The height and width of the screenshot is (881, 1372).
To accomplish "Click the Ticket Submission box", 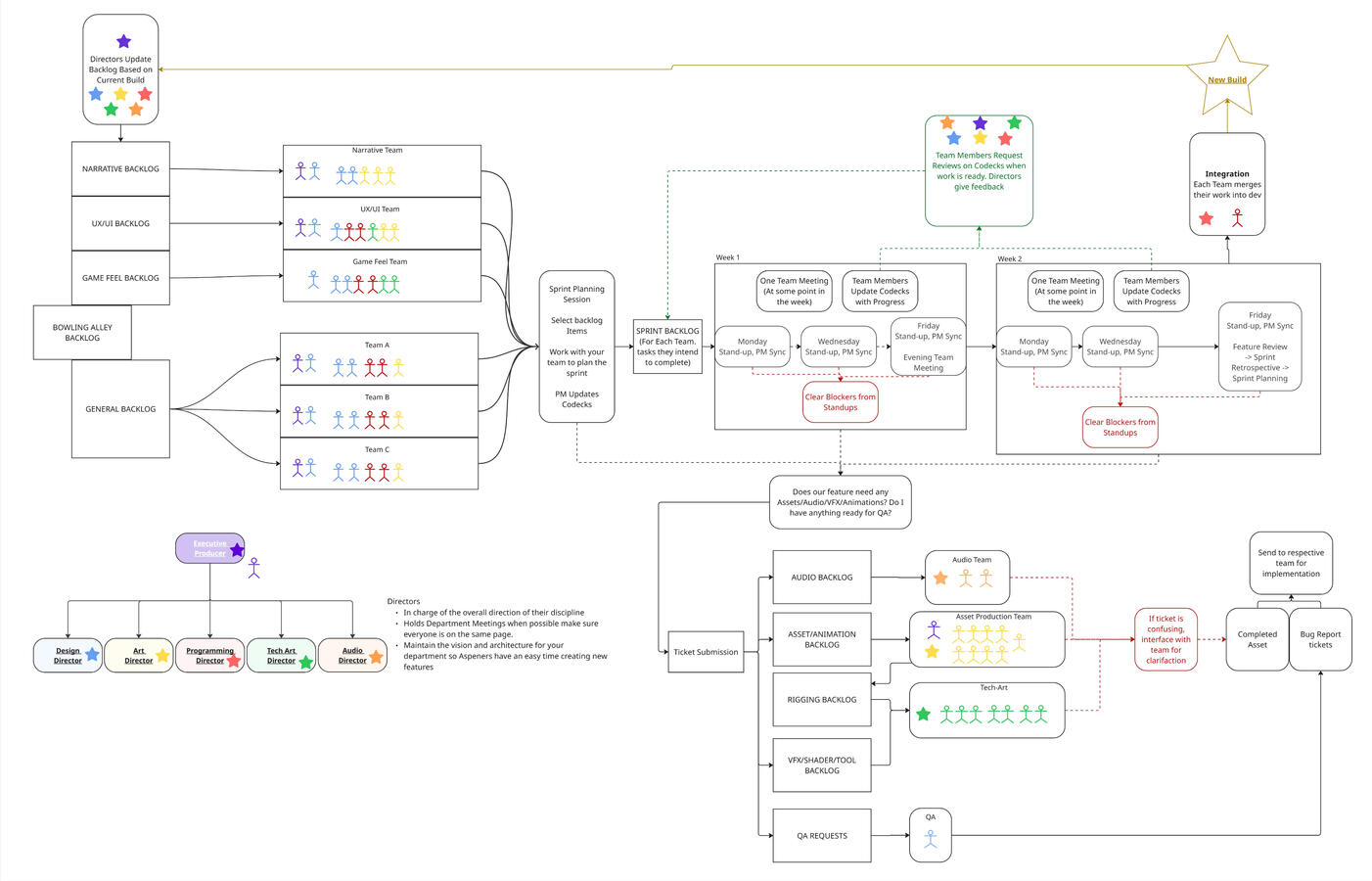I will pos(706,652).
